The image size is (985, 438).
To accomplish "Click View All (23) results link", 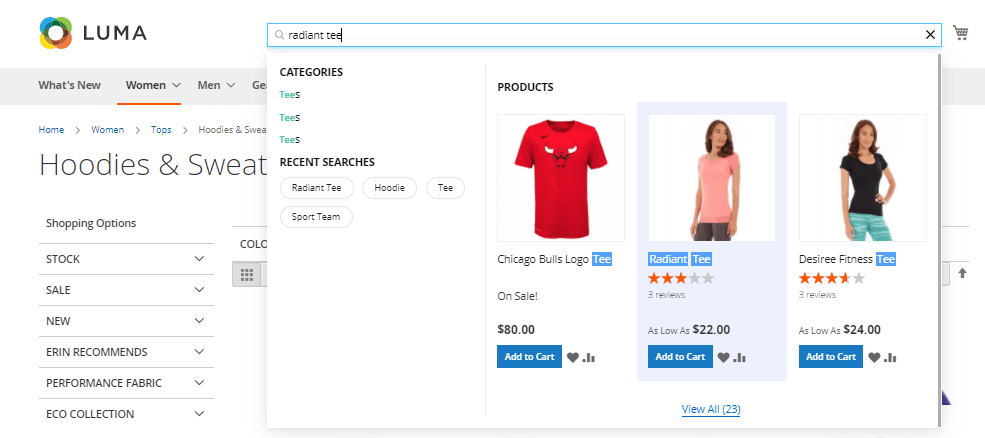I will coord(710,409).
